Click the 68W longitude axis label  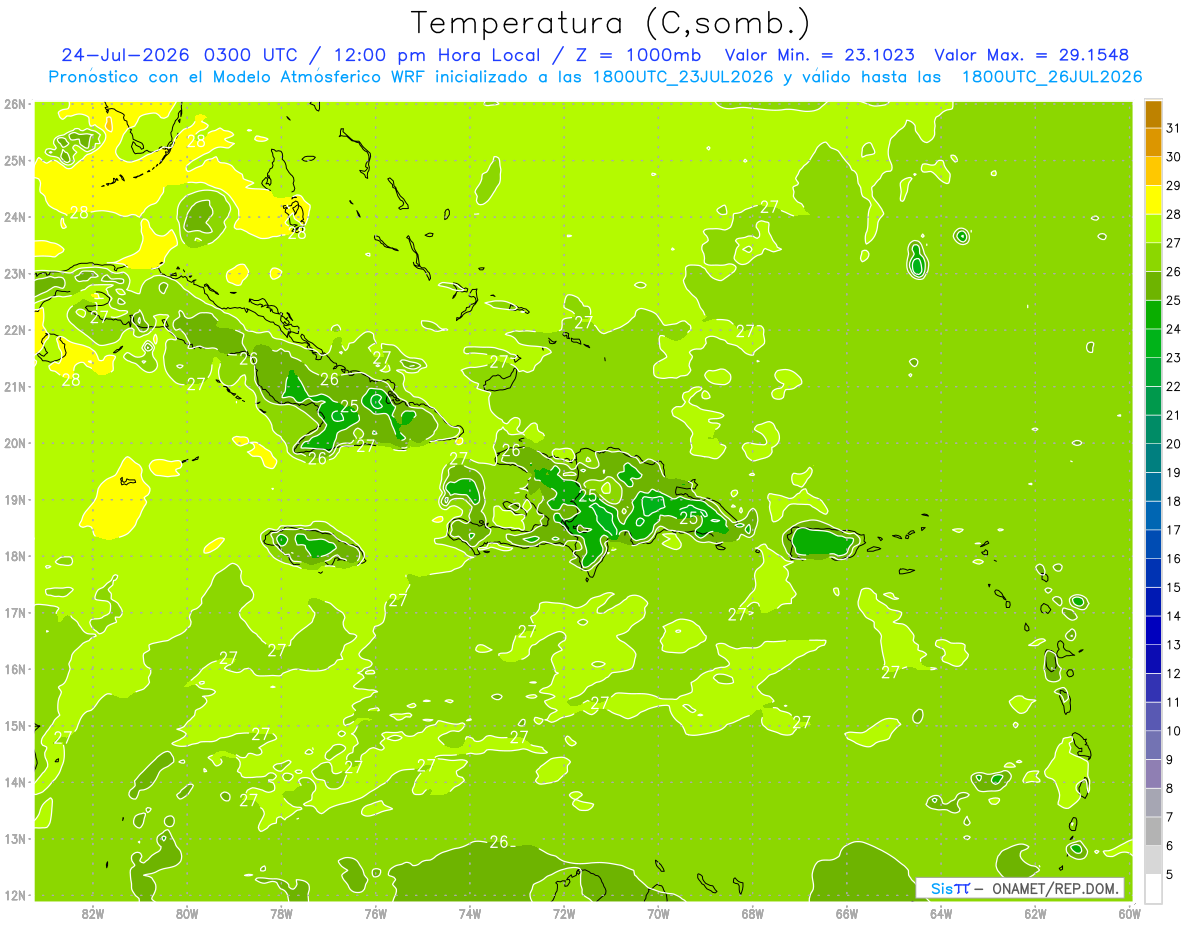[752, 912]
